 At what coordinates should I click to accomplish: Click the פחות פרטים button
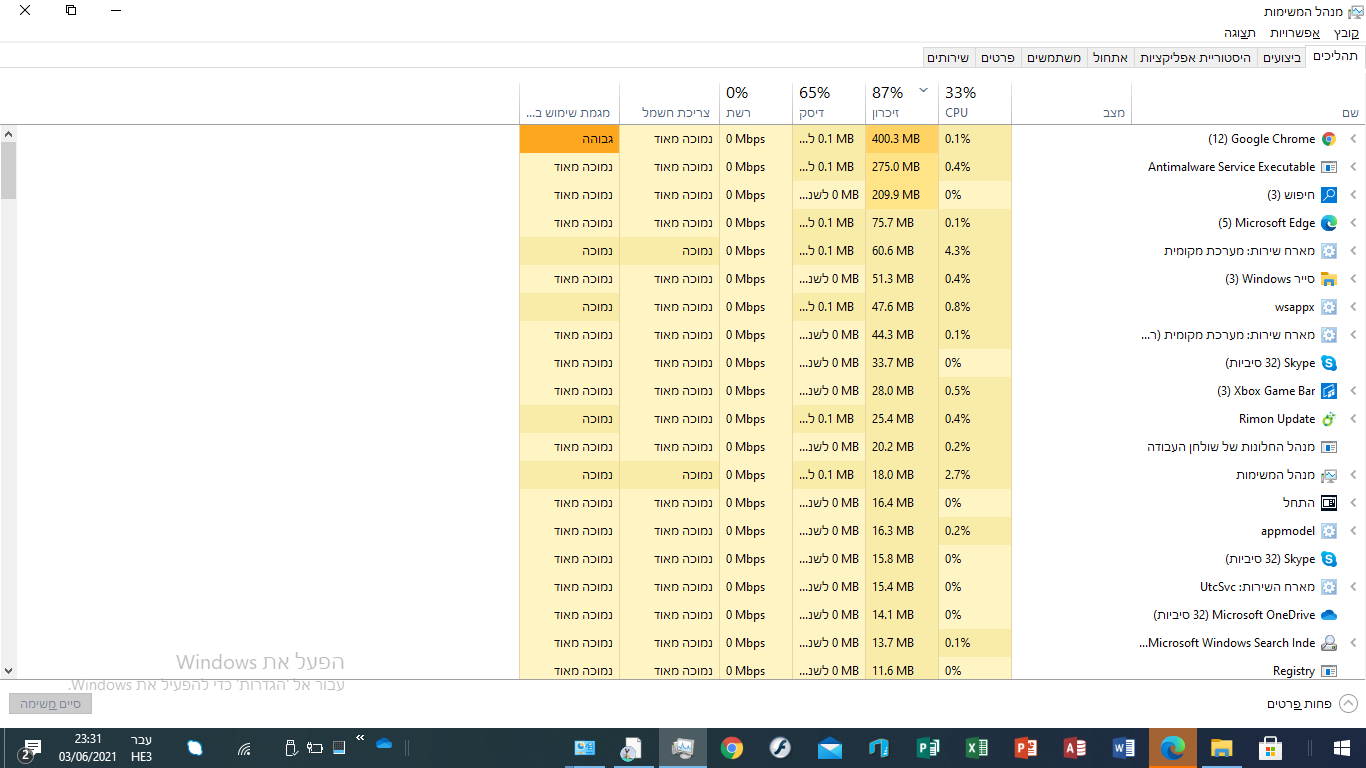point(1311,704)
